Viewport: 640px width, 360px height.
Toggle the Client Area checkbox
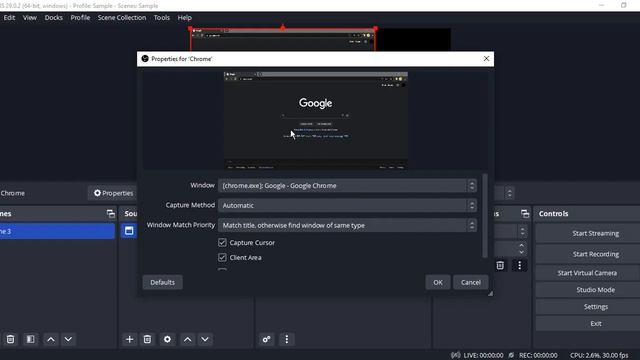tap(222, 258)
